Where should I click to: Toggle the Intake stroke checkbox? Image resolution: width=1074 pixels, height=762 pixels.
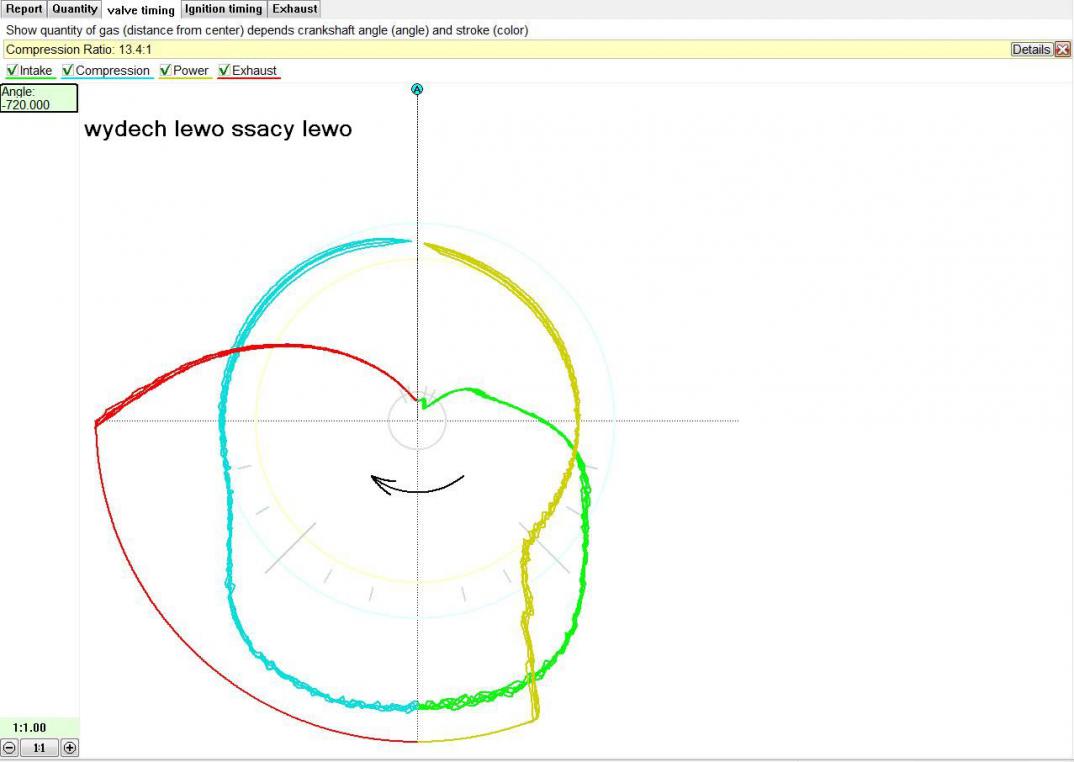[12, 71]
